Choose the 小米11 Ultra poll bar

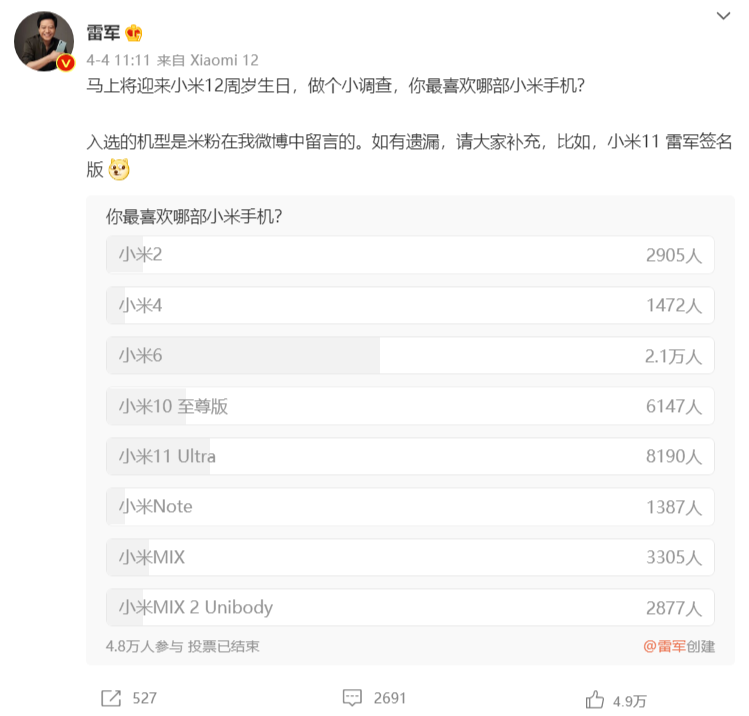coord(410,456)
